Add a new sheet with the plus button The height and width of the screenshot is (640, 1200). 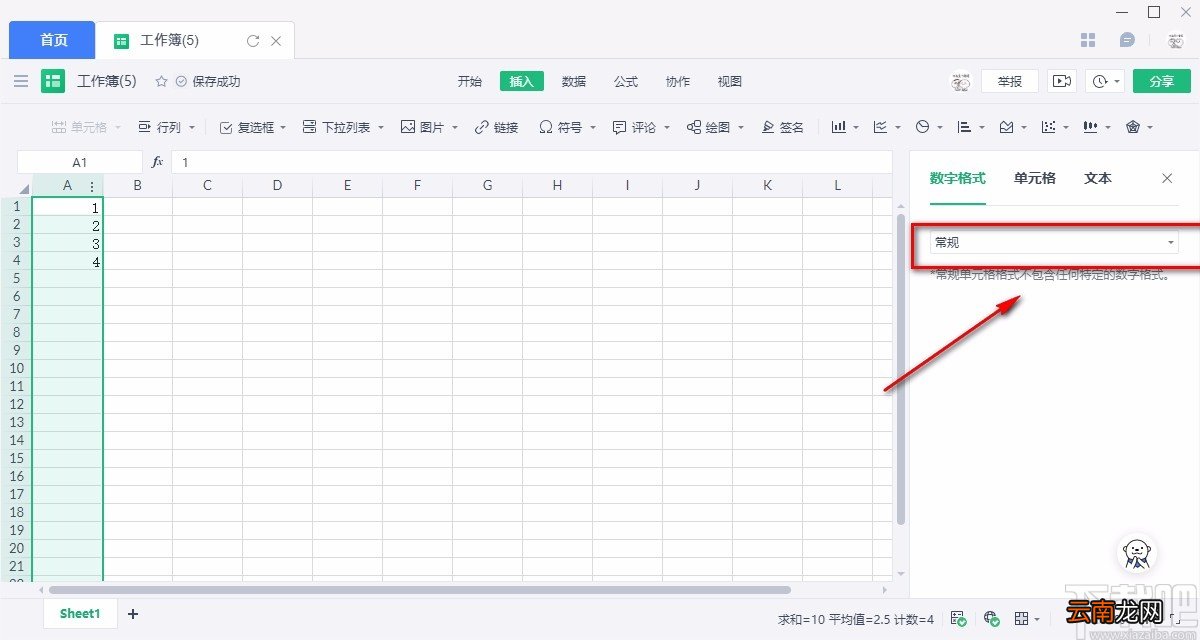pyautogui.click(x=133, y=613)
